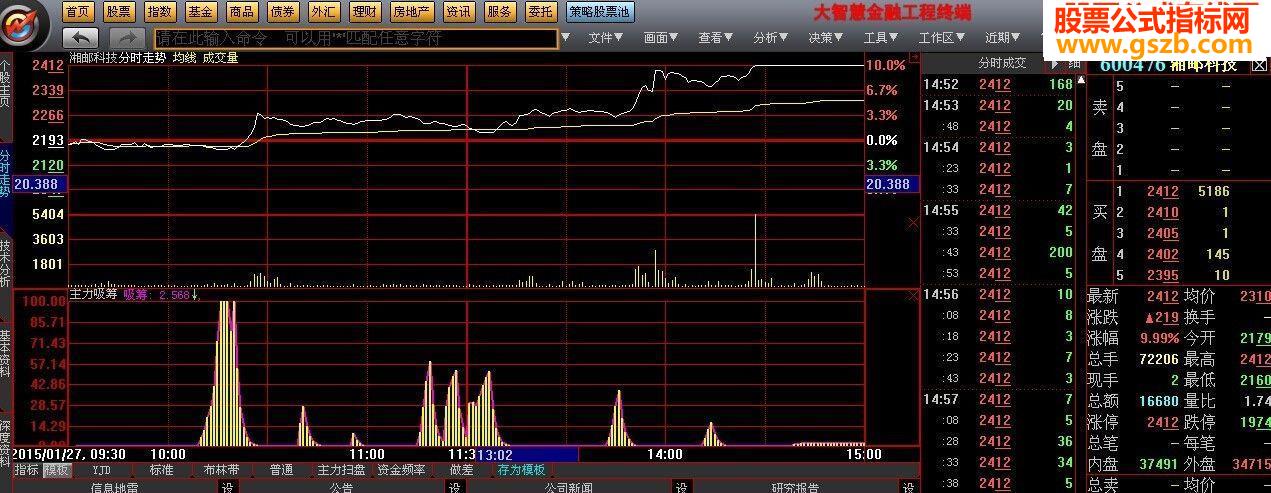The height and width of the screenshot is (493, 1271).
Task: Select the 布林带 indicator tab
Action: click(x=221, y=470)
